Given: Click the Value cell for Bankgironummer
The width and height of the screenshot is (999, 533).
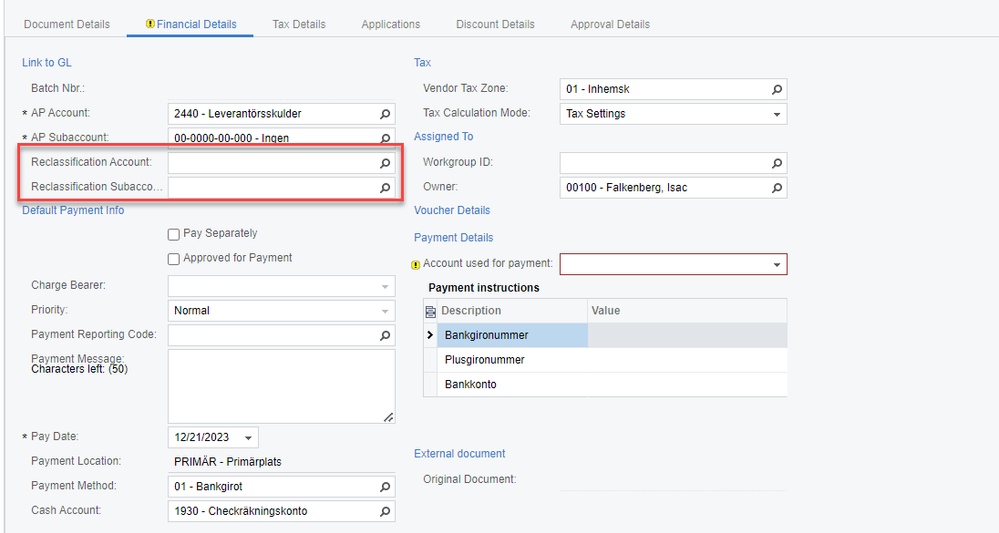Looking at the screenshot, I should (687, 335).
